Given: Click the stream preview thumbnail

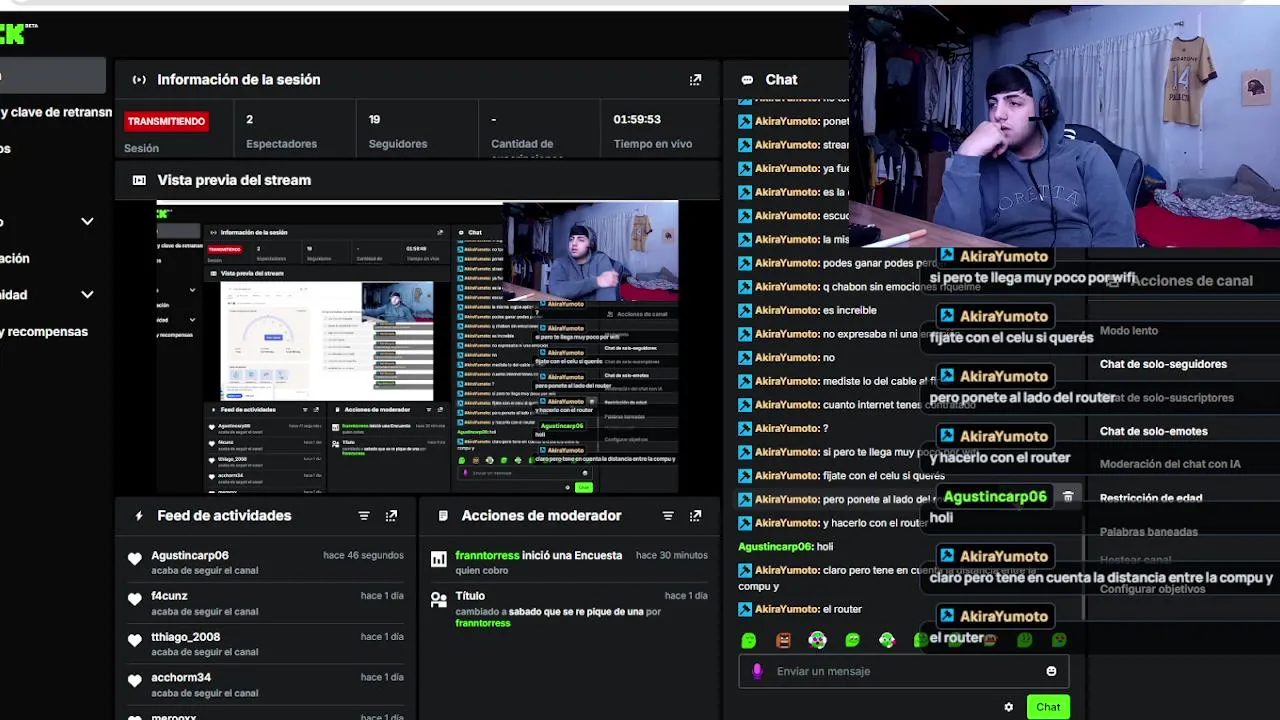Looking at the screenshot, I should point(417,346).
